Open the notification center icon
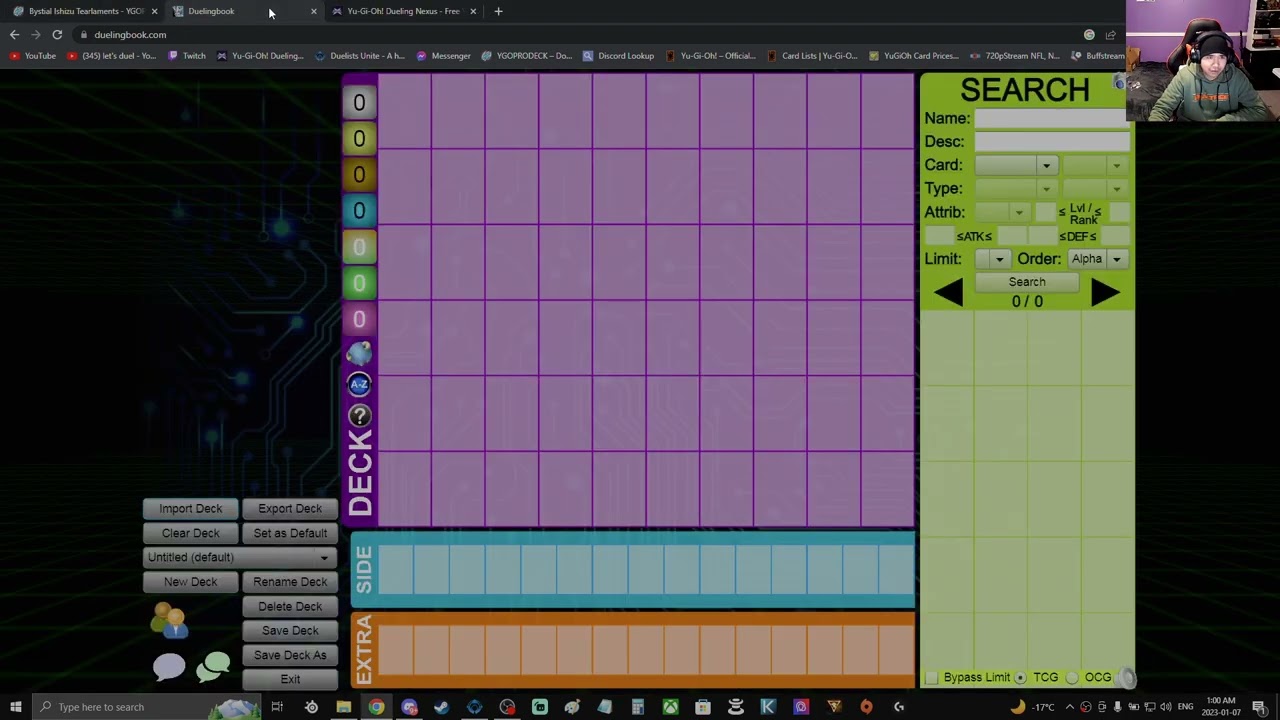Screen dimensions: 1280x720 coord(1259,707)
